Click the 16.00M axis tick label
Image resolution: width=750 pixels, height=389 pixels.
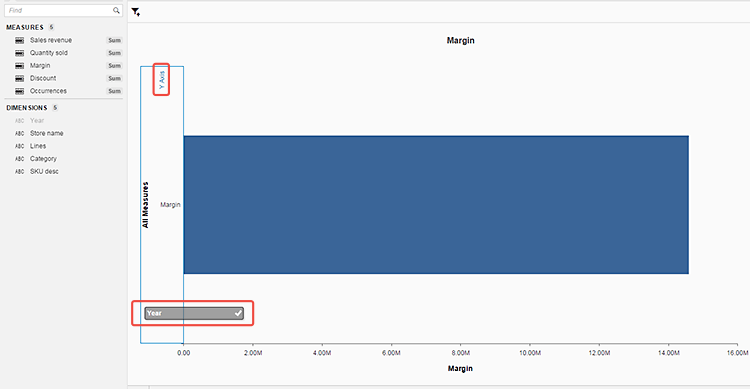tap(738, 353)
